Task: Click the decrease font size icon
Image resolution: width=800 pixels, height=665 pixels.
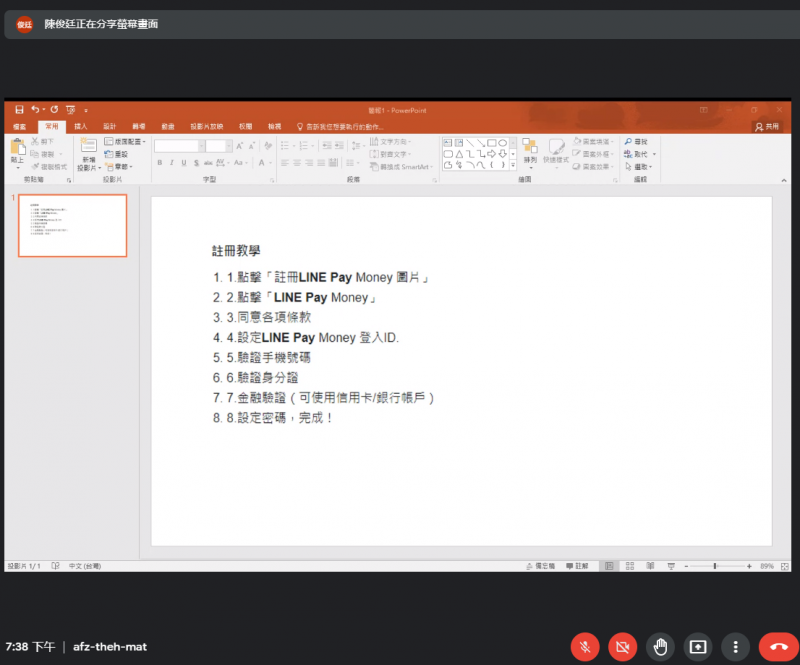Action: [x=252, y=146]
